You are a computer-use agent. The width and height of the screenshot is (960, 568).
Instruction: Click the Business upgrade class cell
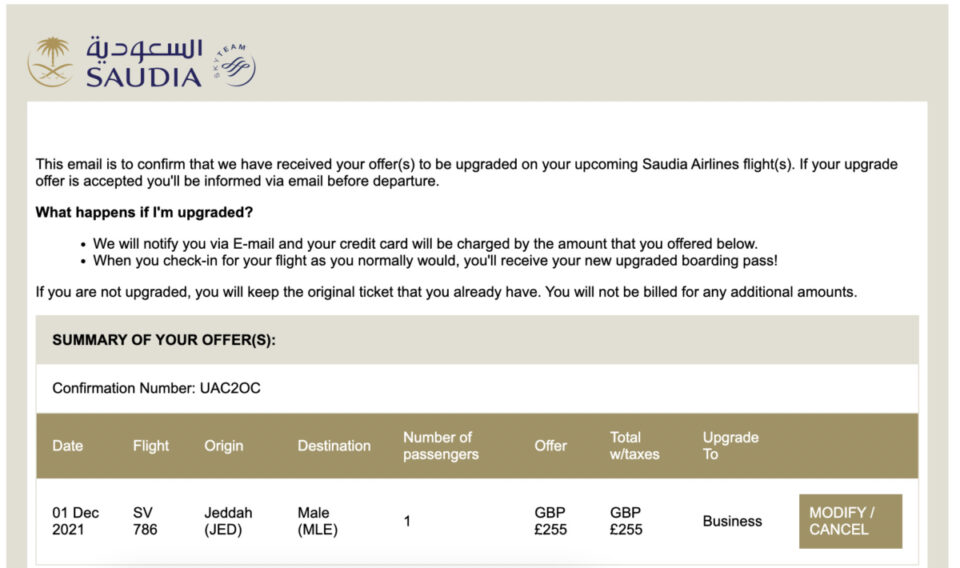click(732, 521)
